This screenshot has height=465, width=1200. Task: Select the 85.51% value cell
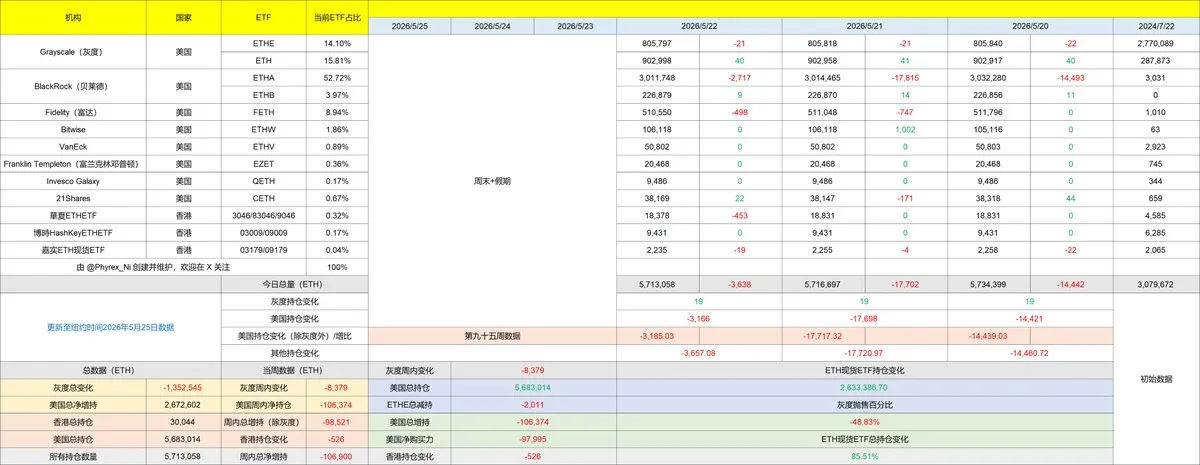(865, 456)
